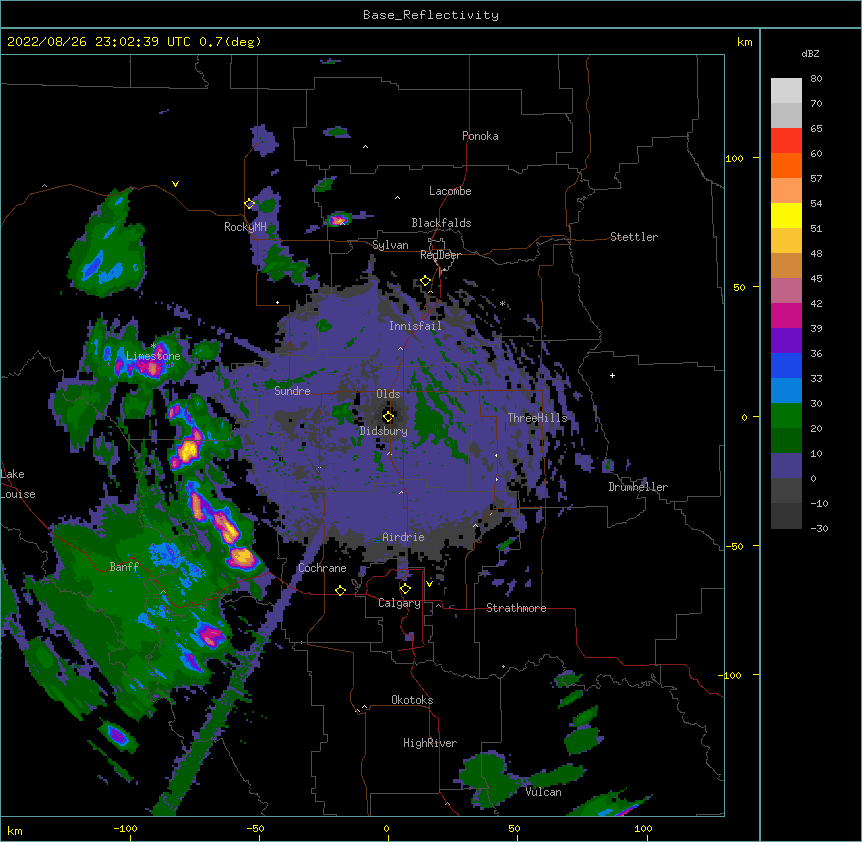This screenshot has height=842, width=862.
Task: Select the slate purple 0-10 dBZ legend band
Action: [786, 466]
